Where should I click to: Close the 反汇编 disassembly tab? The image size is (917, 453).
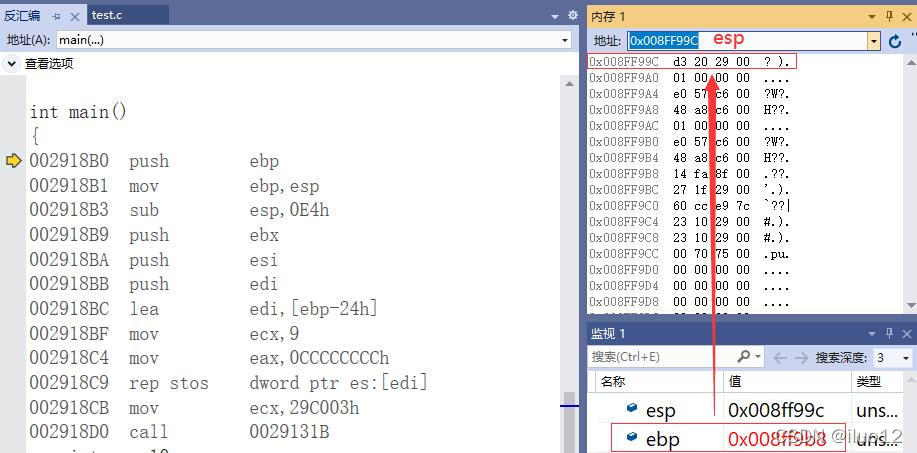(x=75, y=16)
